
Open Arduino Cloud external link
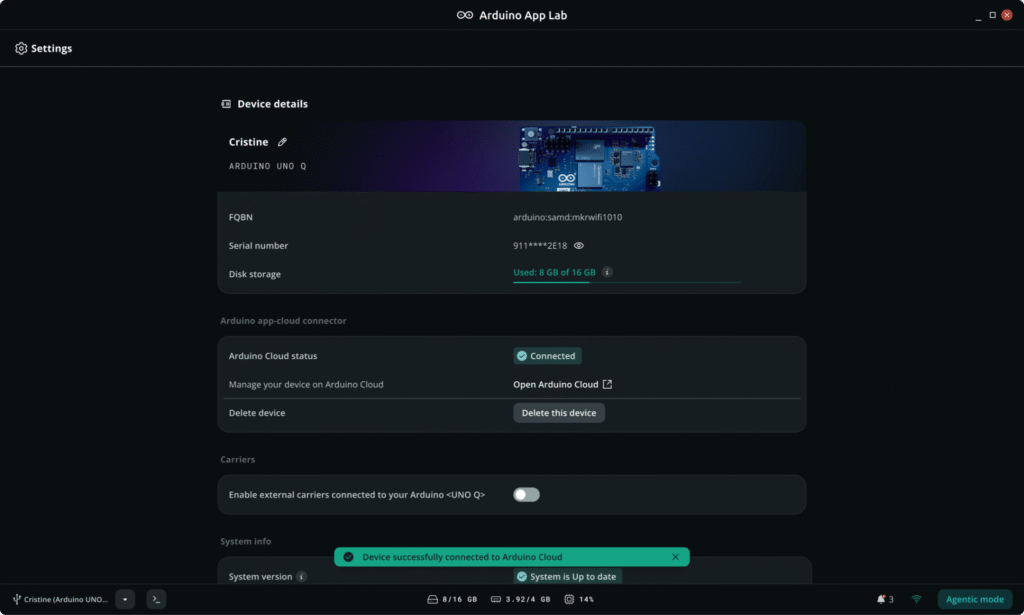point(563,385)
